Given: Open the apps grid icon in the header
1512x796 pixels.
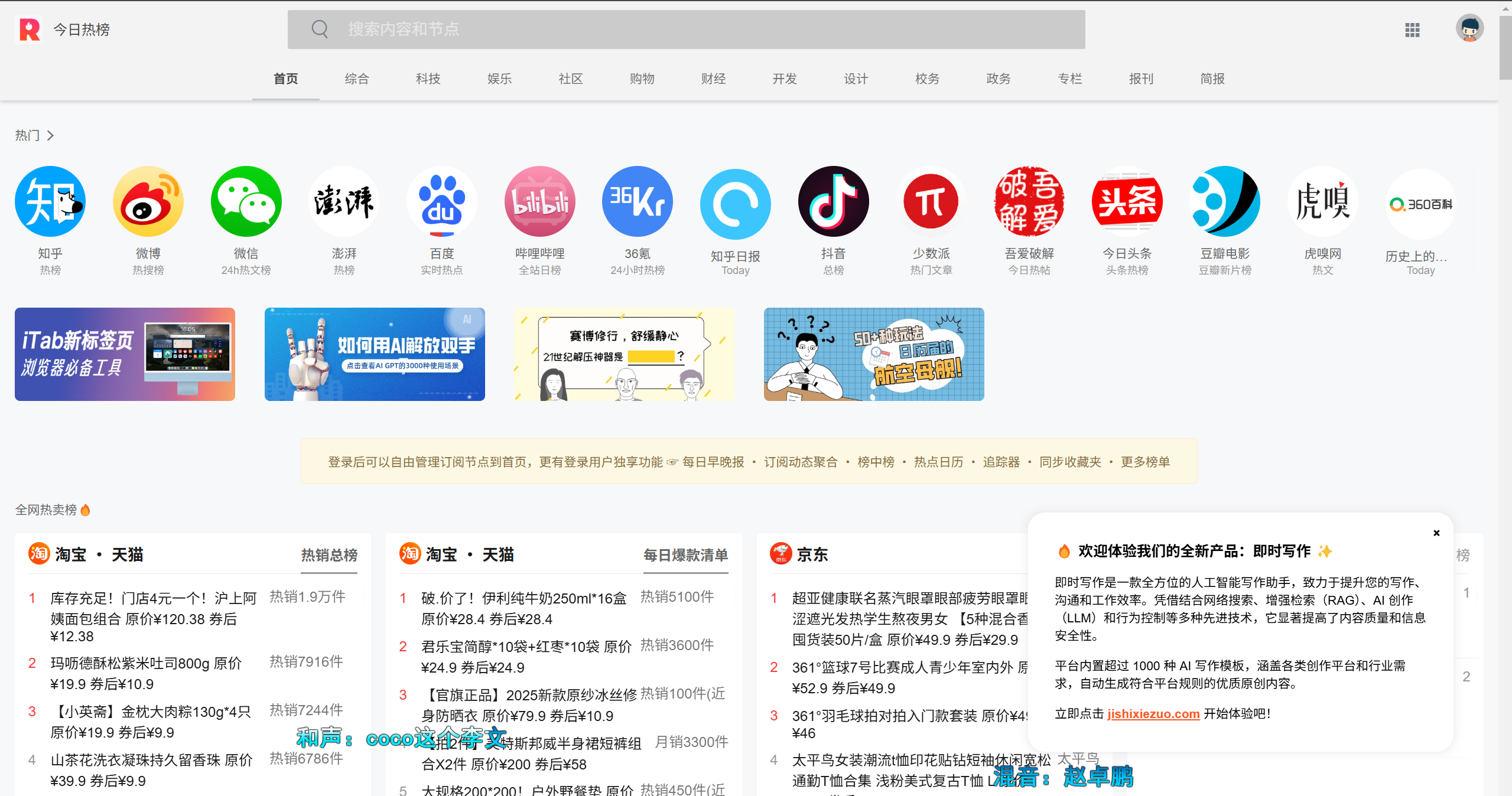Looking at the screenshot, I should click(x=1412, y=30).
